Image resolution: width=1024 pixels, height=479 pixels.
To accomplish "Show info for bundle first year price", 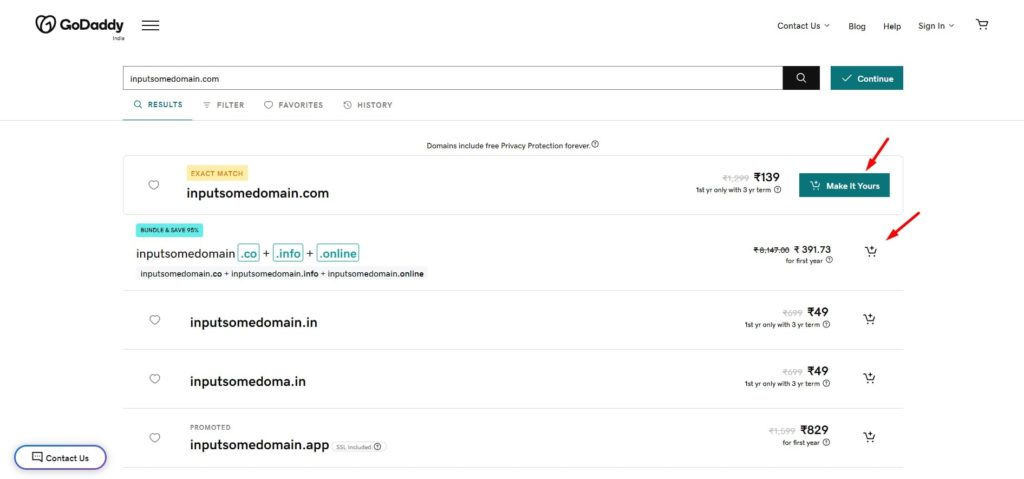I will pyautogui.click(x=829, y=259).
